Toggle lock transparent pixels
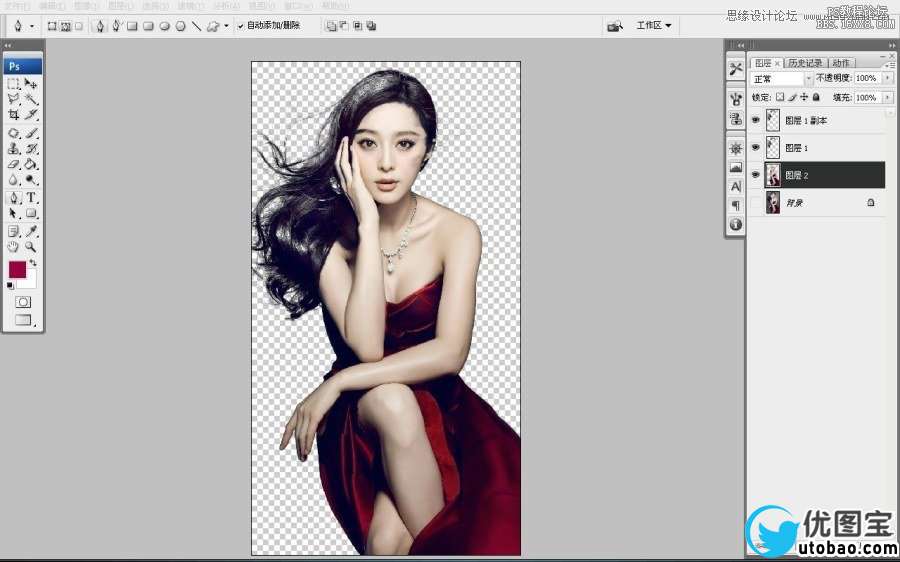This screenshot has height=562, width=900. pyautogui.click(x=780, y=98)
